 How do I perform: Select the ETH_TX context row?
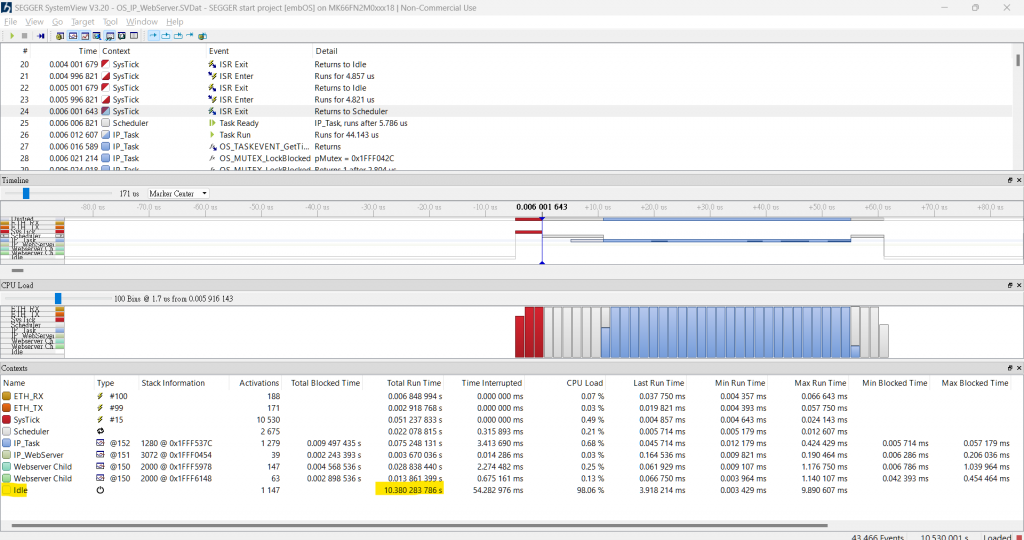pos(506,408)
